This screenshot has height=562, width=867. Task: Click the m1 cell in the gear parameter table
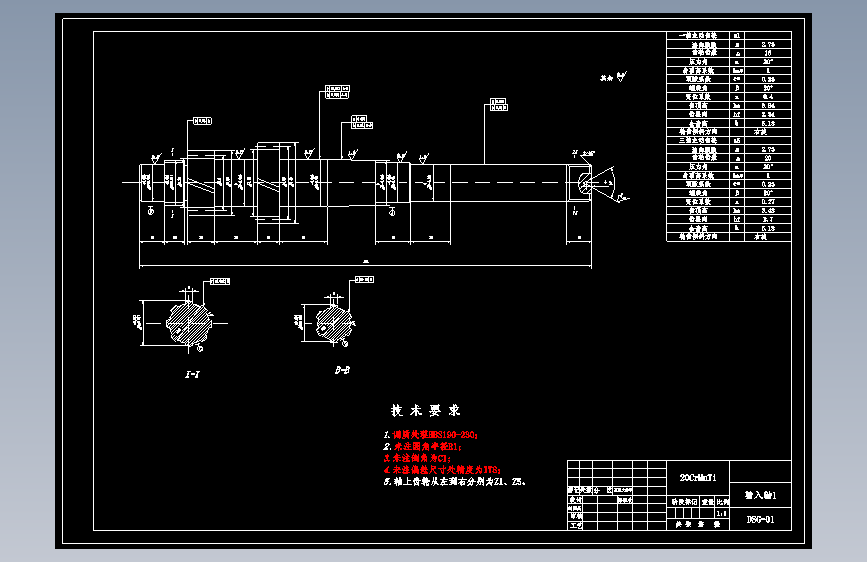tap(737, 35)
